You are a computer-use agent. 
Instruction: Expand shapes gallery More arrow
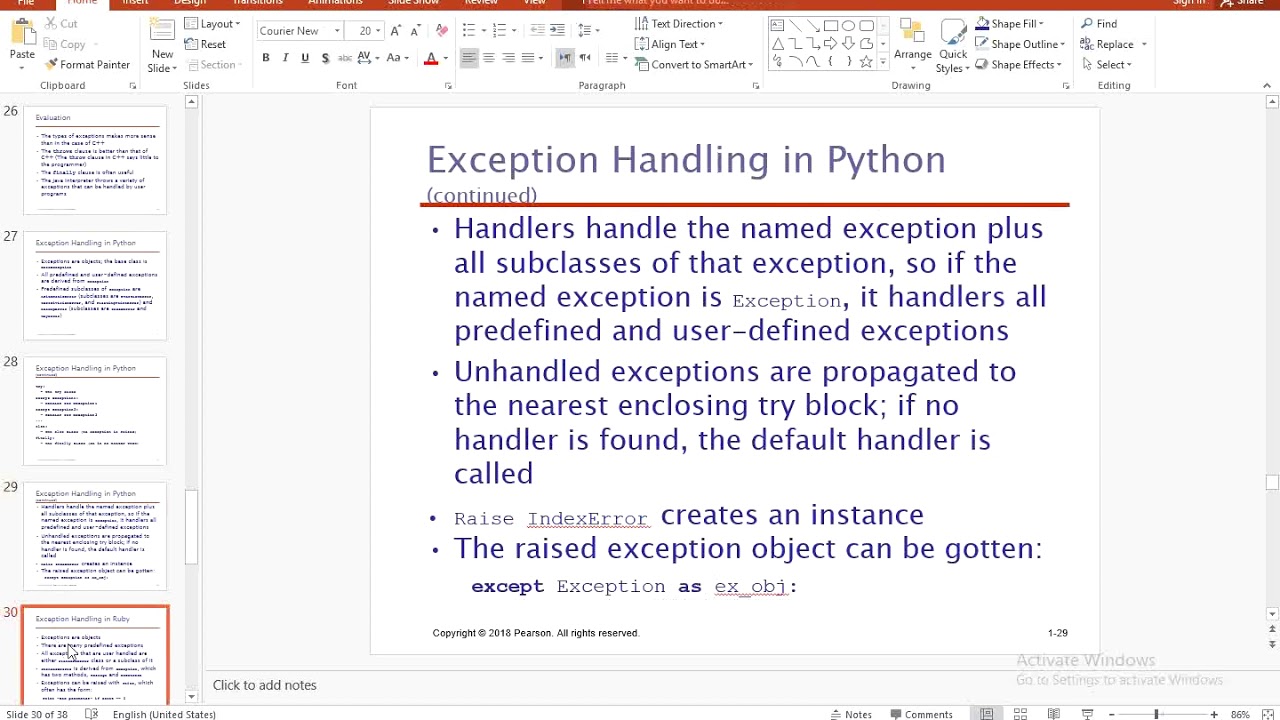tap(885, 62)
